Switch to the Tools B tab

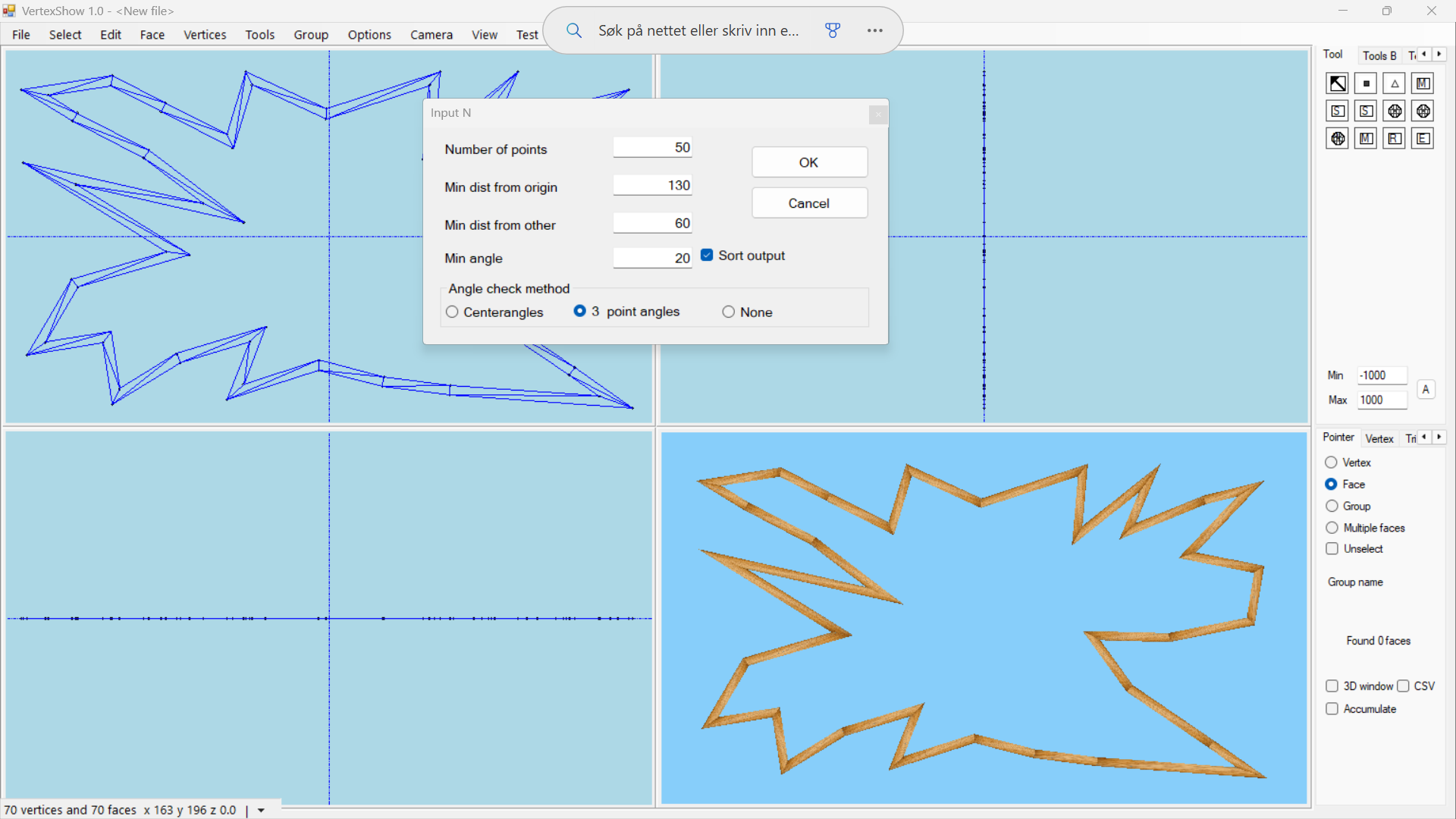pos(1379,55)
